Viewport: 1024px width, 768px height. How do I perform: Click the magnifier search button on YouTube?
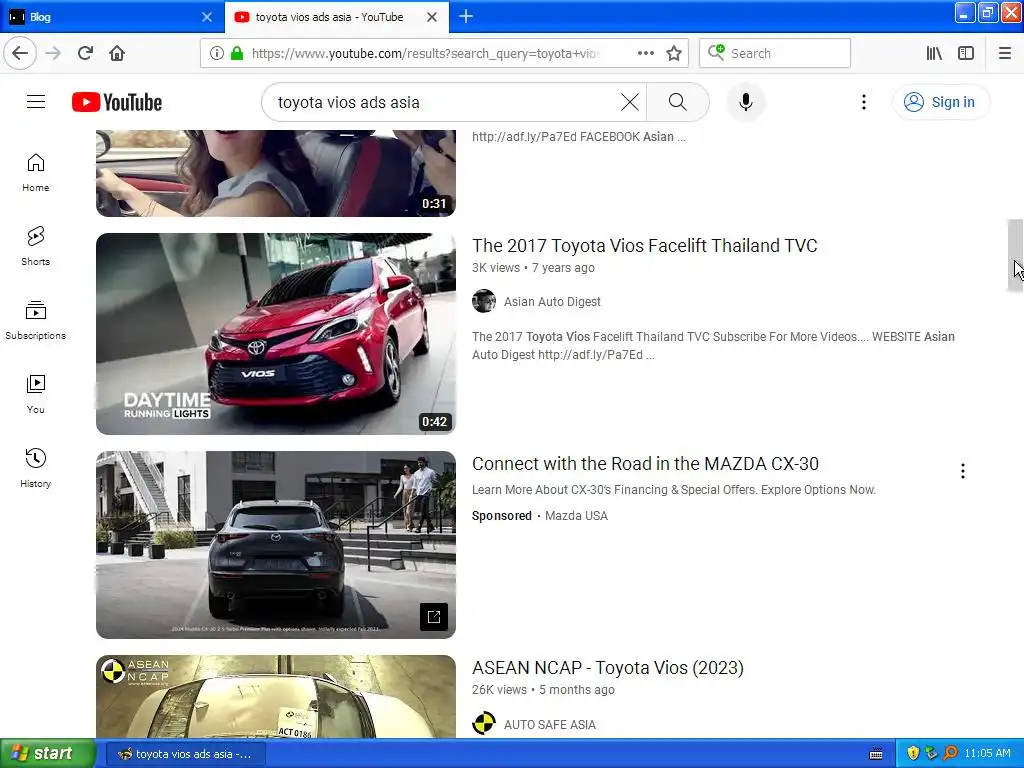tap(677, 102)
